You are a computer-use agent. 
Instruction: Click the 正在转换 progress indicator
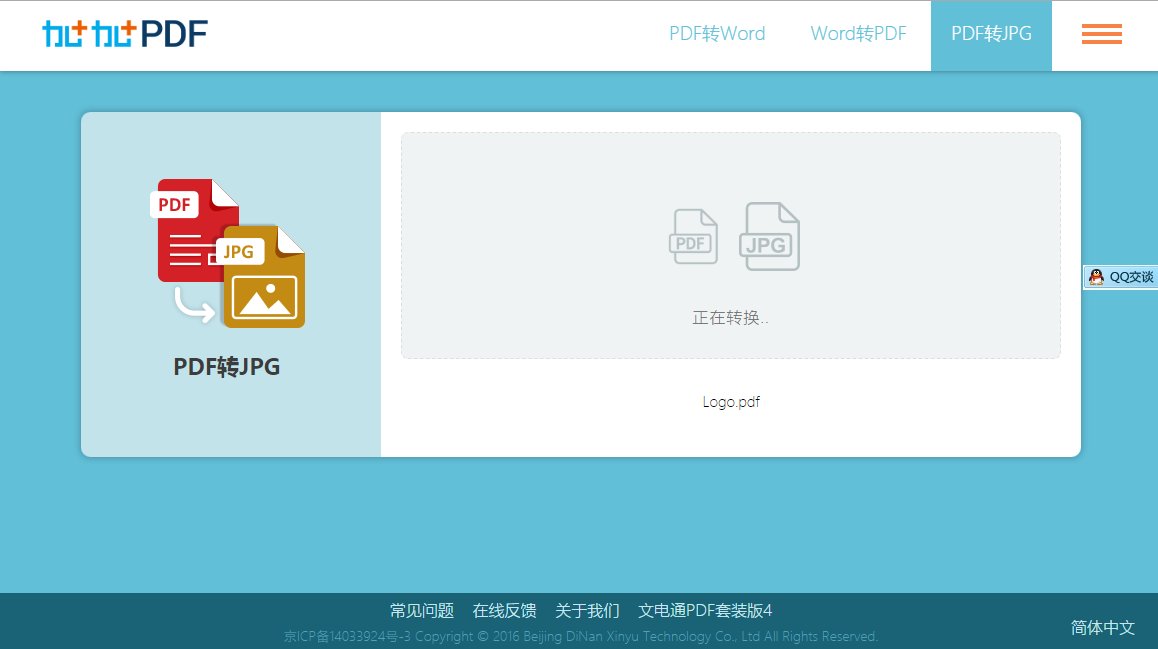(x=730, y=317)
